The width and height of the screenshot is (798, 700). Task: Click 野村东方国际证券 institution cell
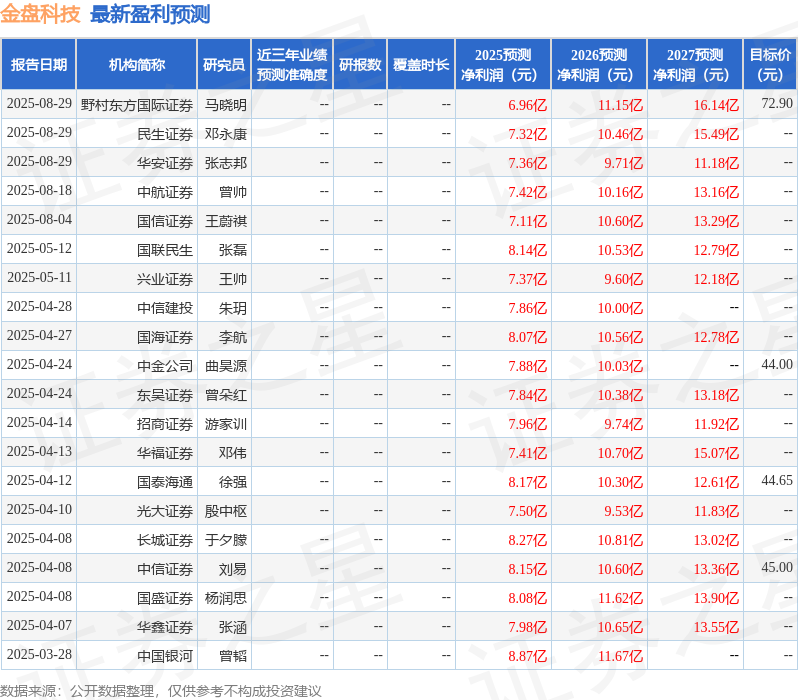pyautogui.click(x=137, y=105)
